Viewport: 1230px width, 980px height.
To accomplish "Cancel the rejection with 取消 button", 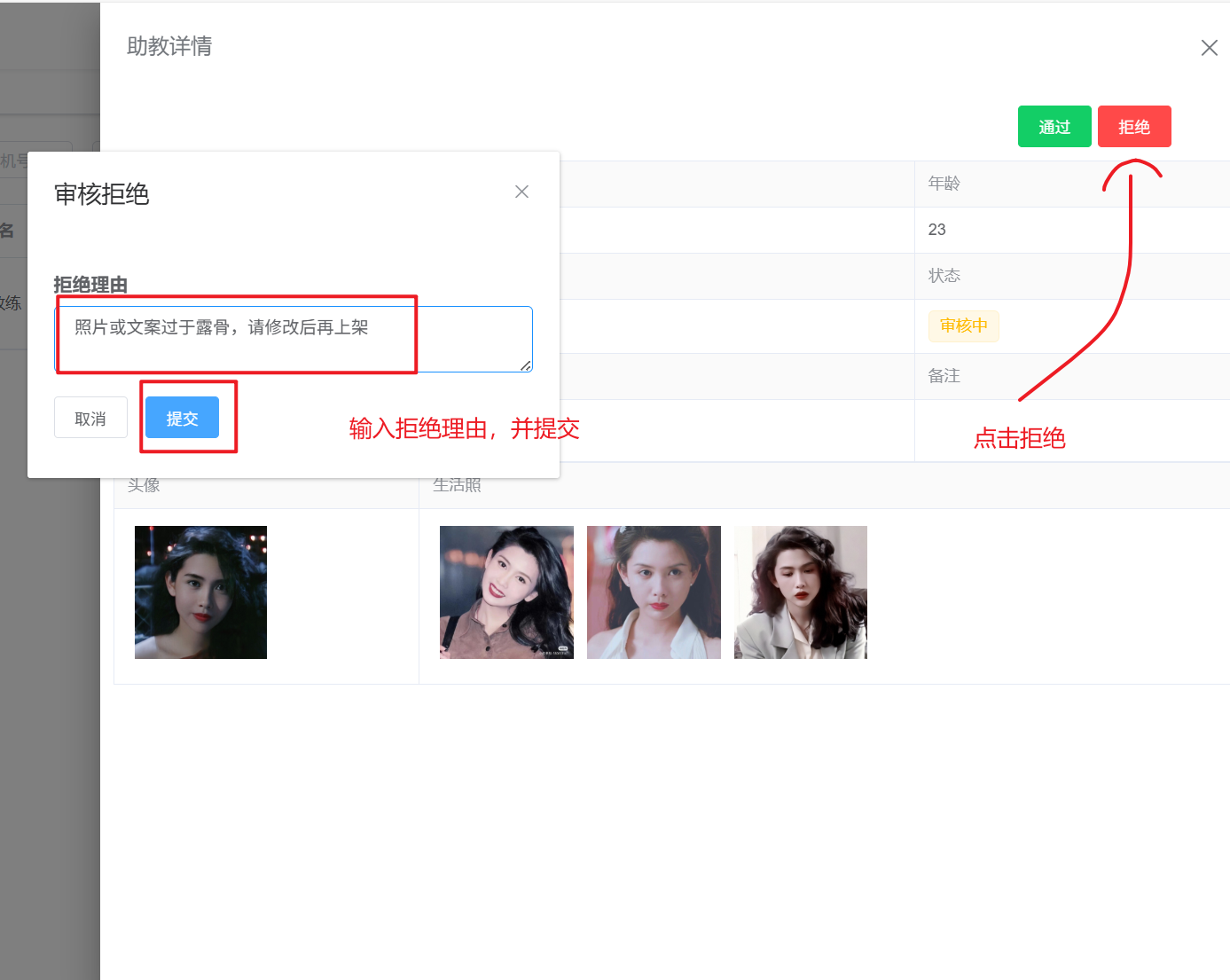I will [x=90, y=418].
